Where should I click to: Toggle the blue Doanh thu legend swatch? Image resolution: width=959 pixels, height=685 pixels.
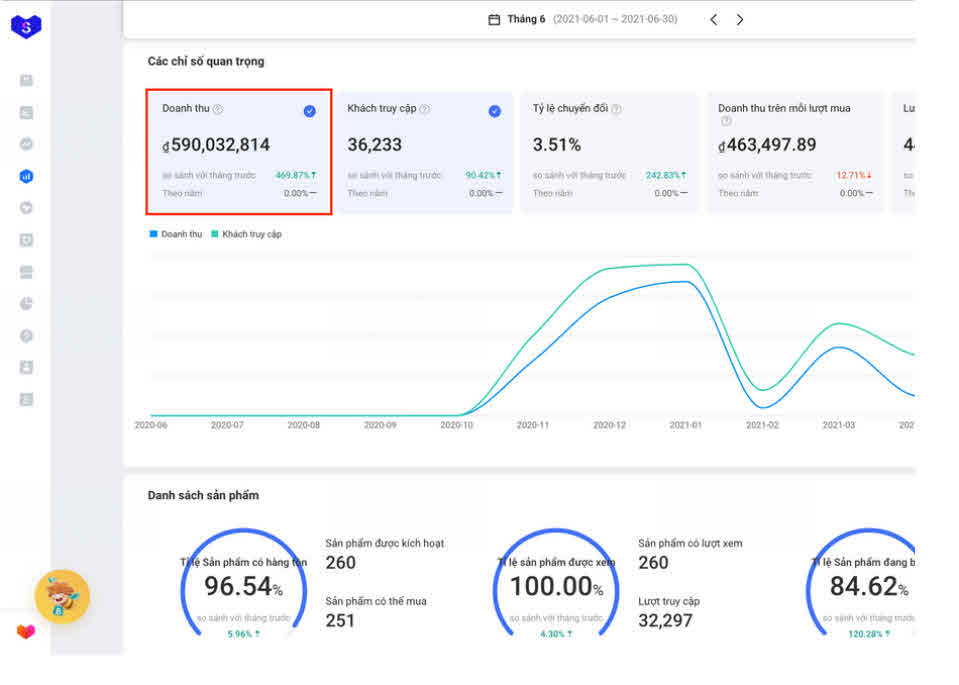click(154, 234)
